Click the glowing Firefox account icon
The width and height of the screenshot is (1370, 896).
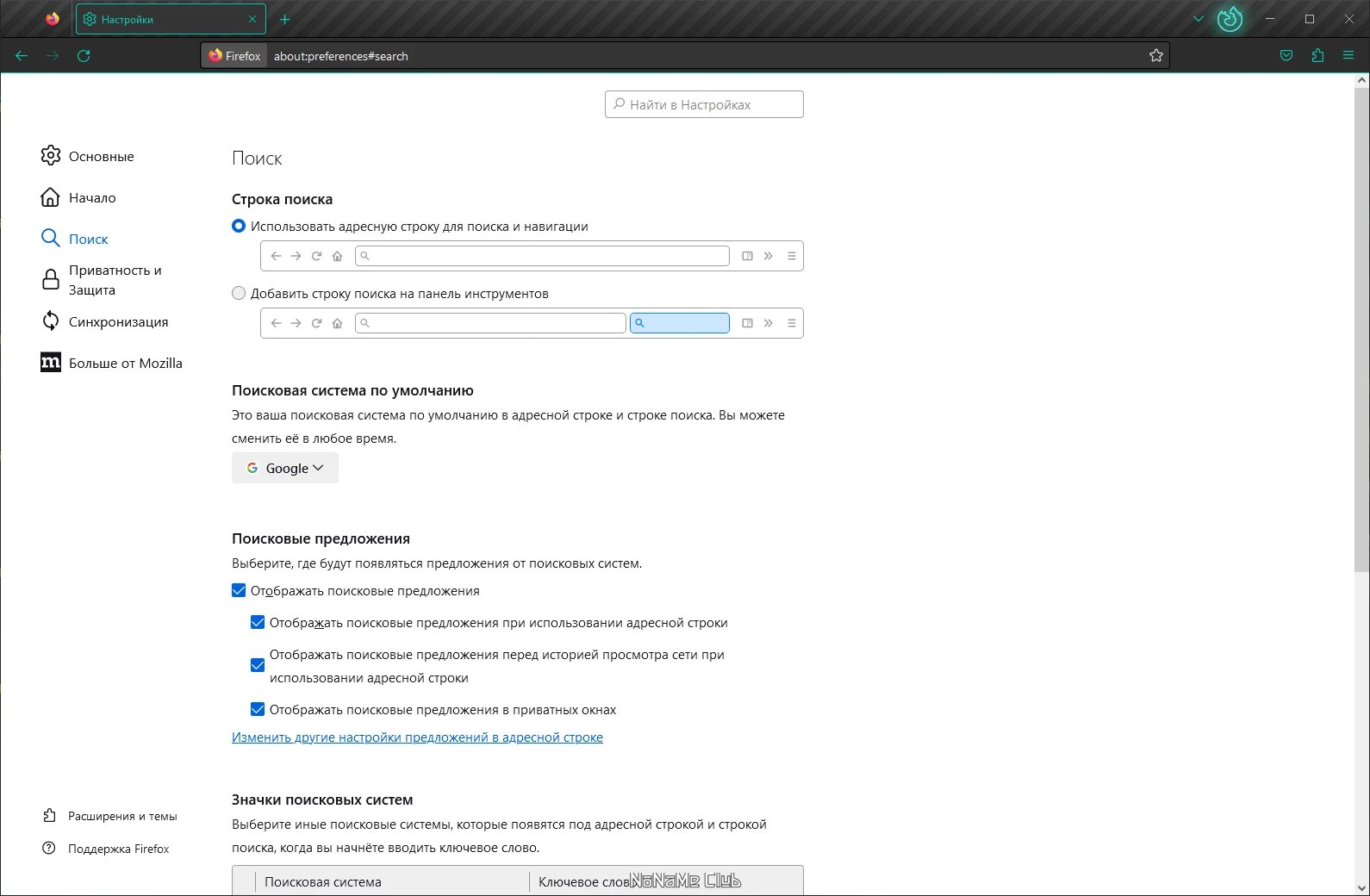point(1230,19)
